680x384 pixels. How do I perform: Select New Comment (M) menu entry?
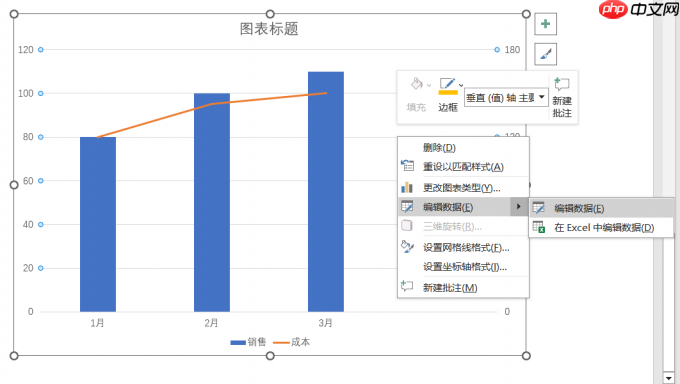(464, 288)
